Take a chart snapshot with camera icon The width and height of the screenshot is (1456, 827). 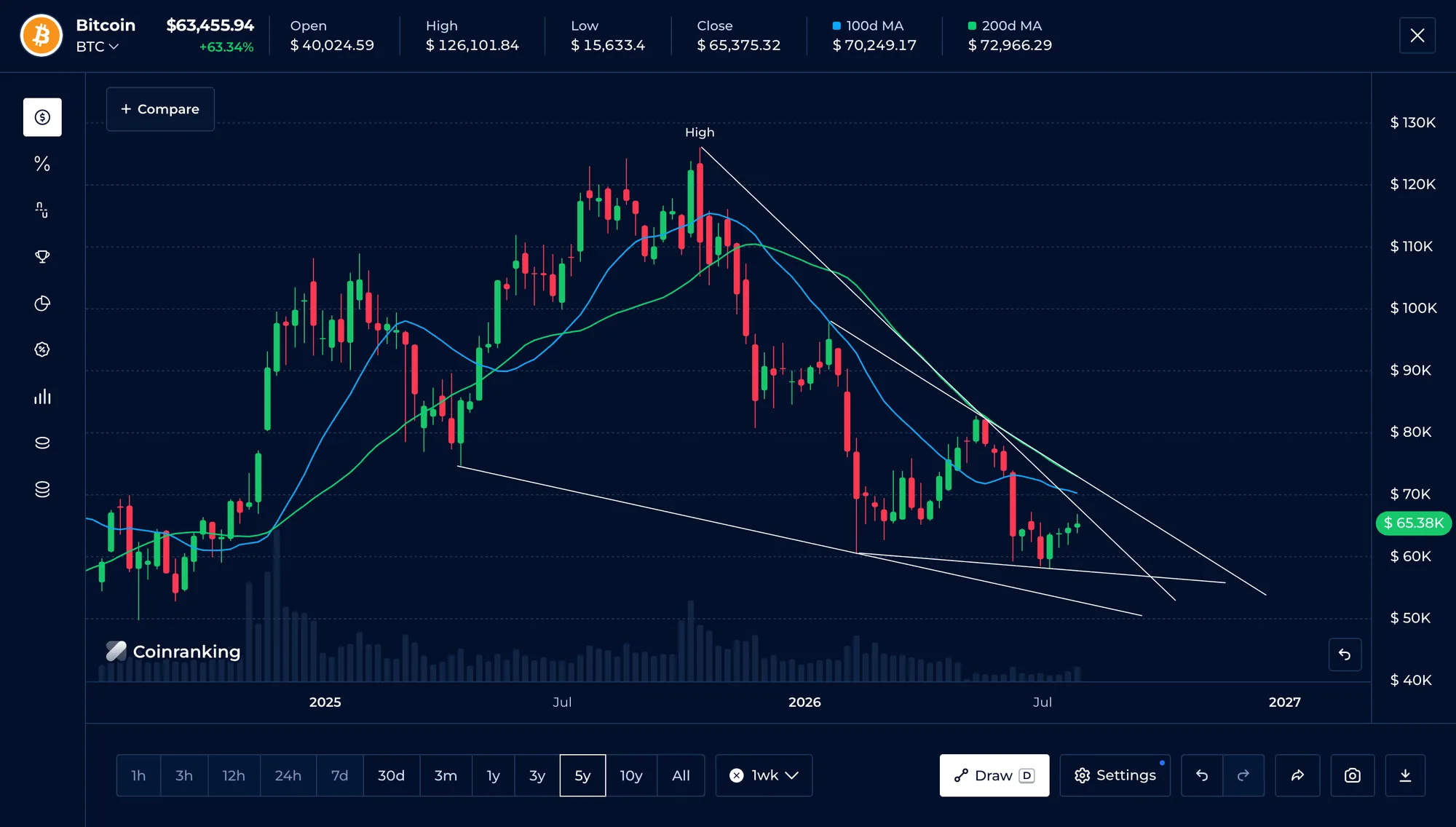tap(1353, 775)
